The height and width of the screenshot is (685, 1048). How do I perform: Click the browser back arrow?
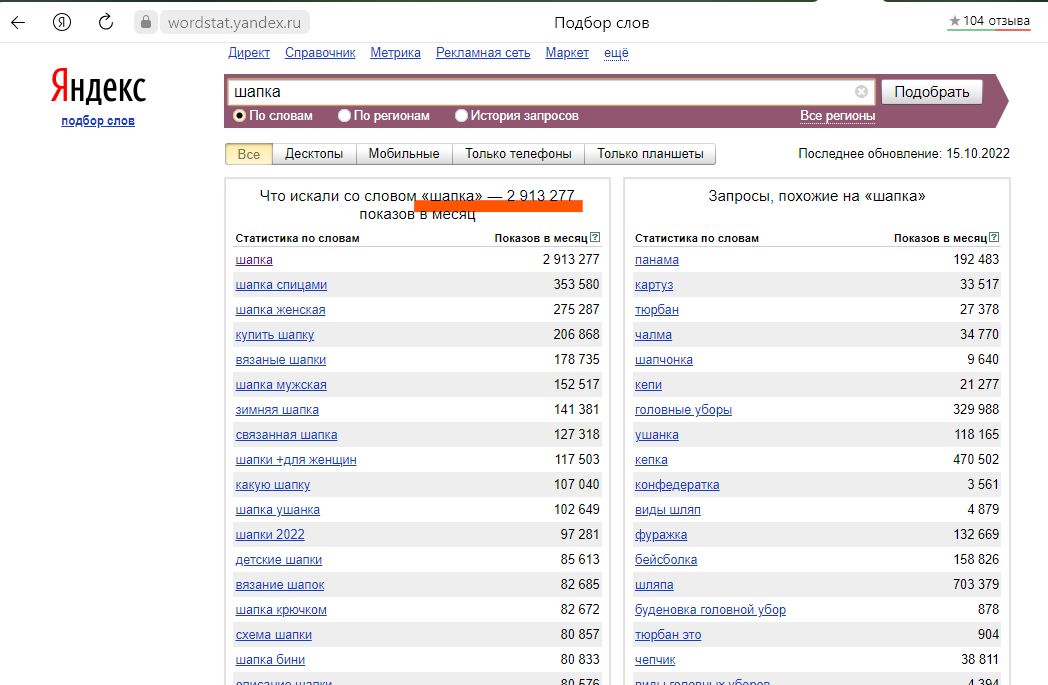point(18,22)
